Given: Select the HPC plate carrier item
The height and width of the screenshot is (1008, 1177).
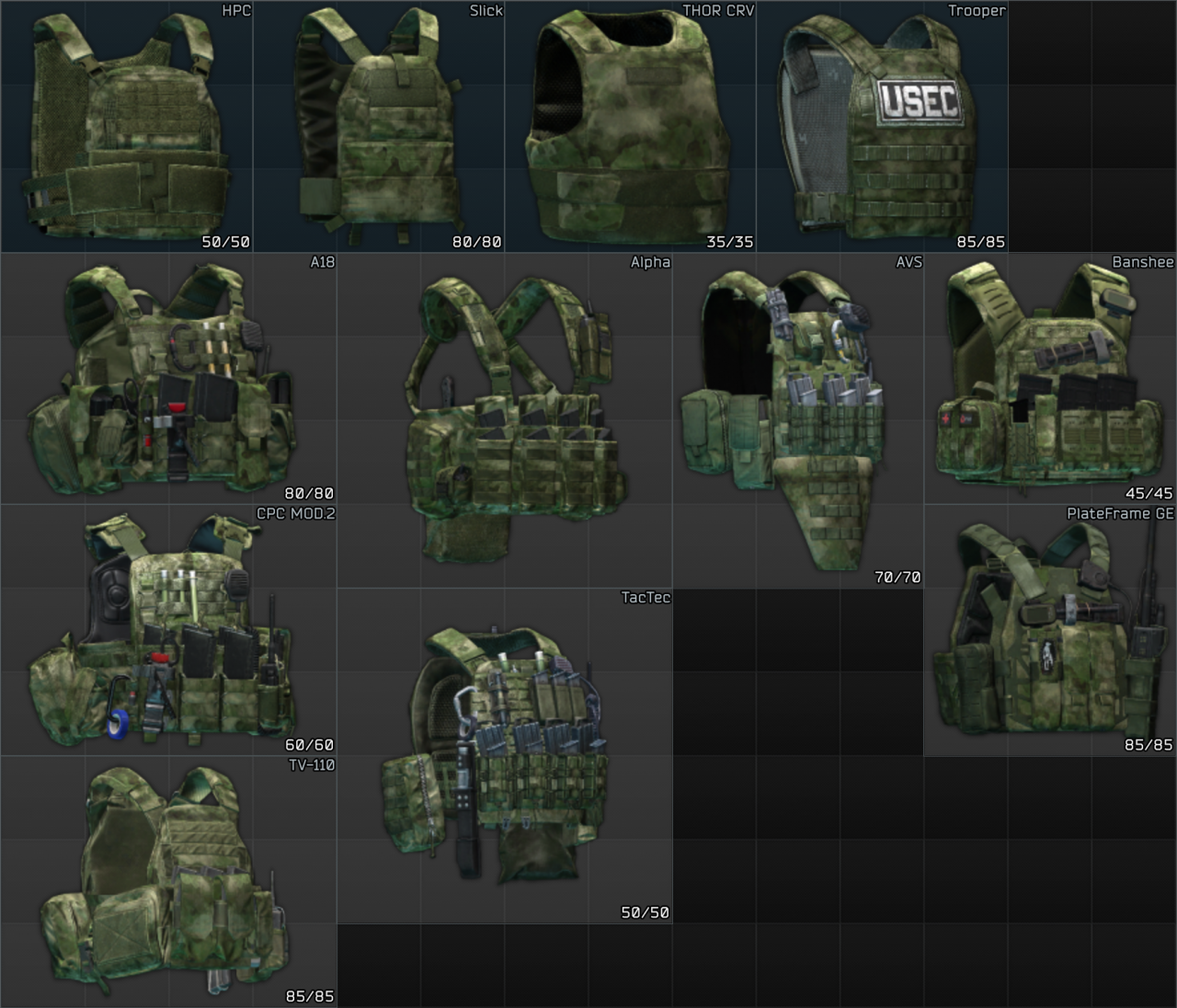Looking at the screenshot, I should pos(127,126).
